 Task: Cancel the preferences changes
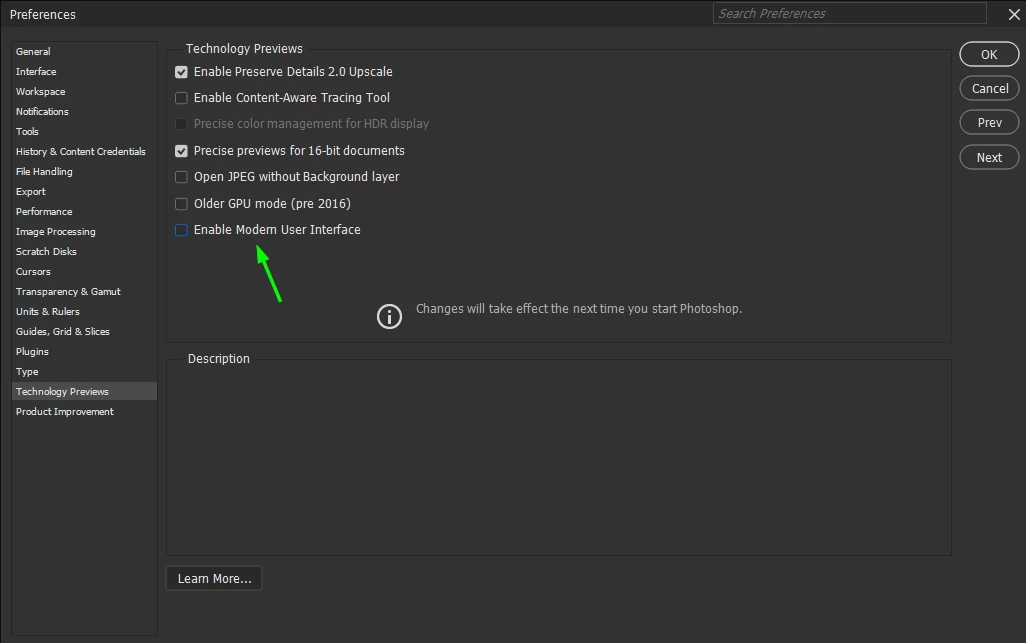click(989, 88)
